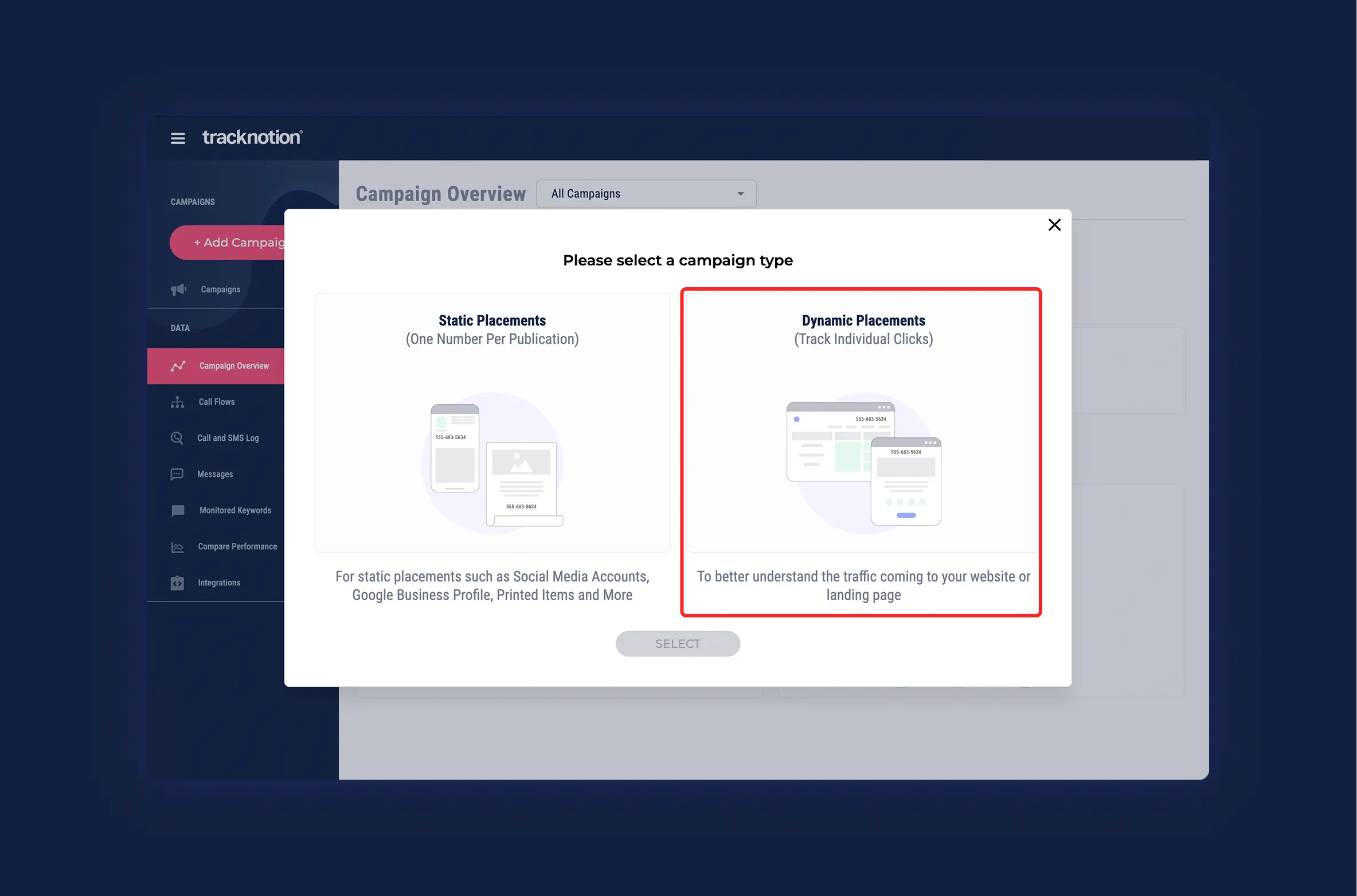Viewport: 1357px width, 896px height.
Task: Click the Call and SMS Log magnifier icon
Action: [x=177, y=438]
